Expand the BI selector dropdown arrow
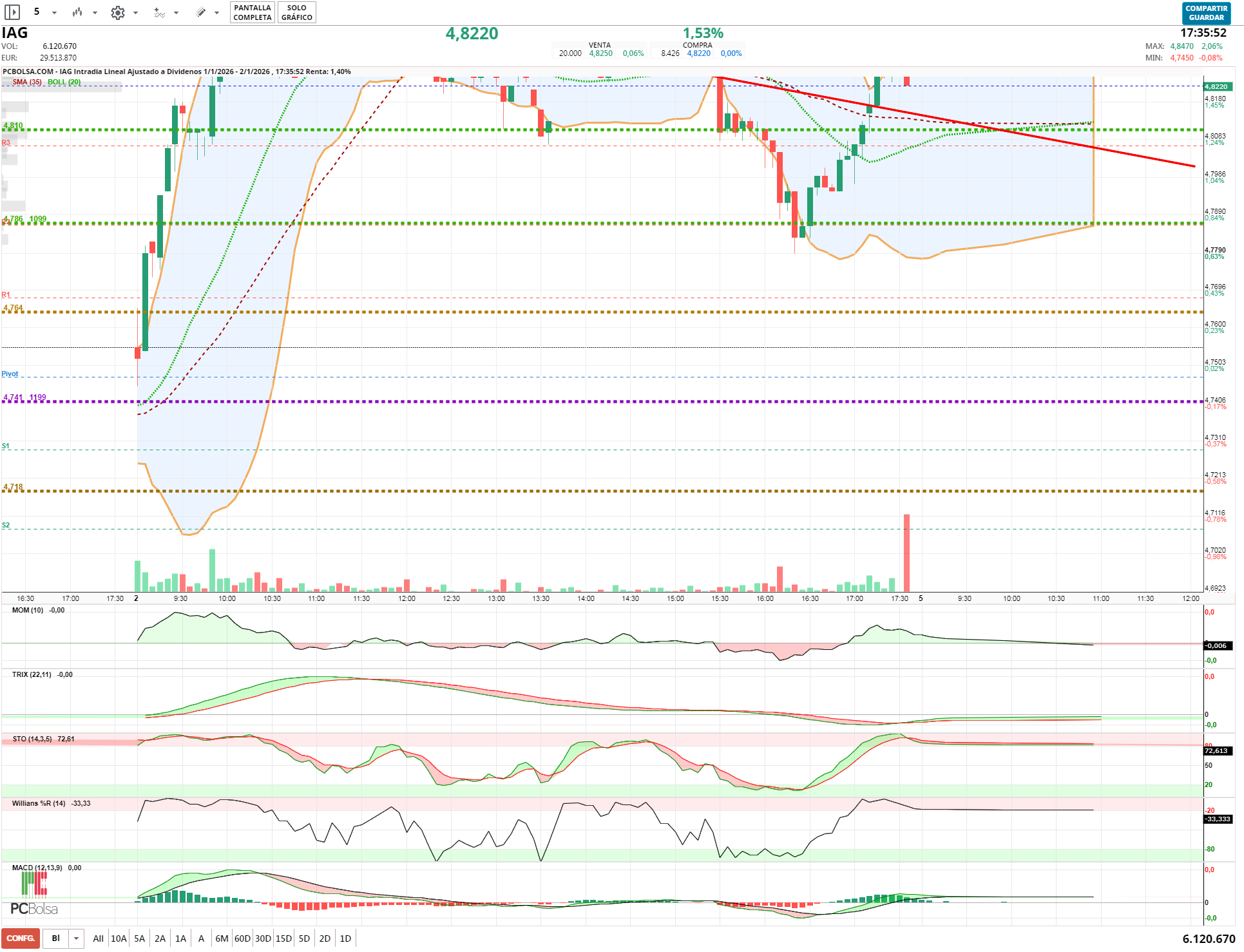 coord(76,938)
